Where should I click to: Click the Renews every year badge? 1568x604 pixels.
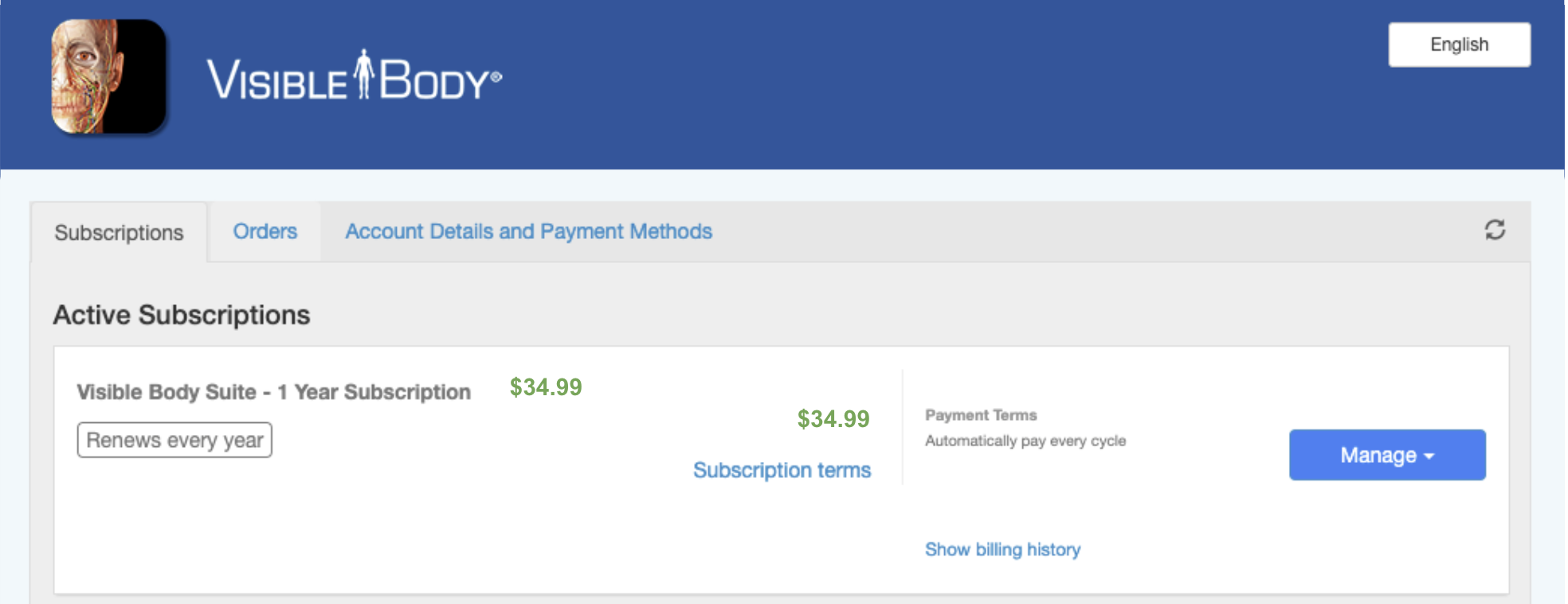174,440
